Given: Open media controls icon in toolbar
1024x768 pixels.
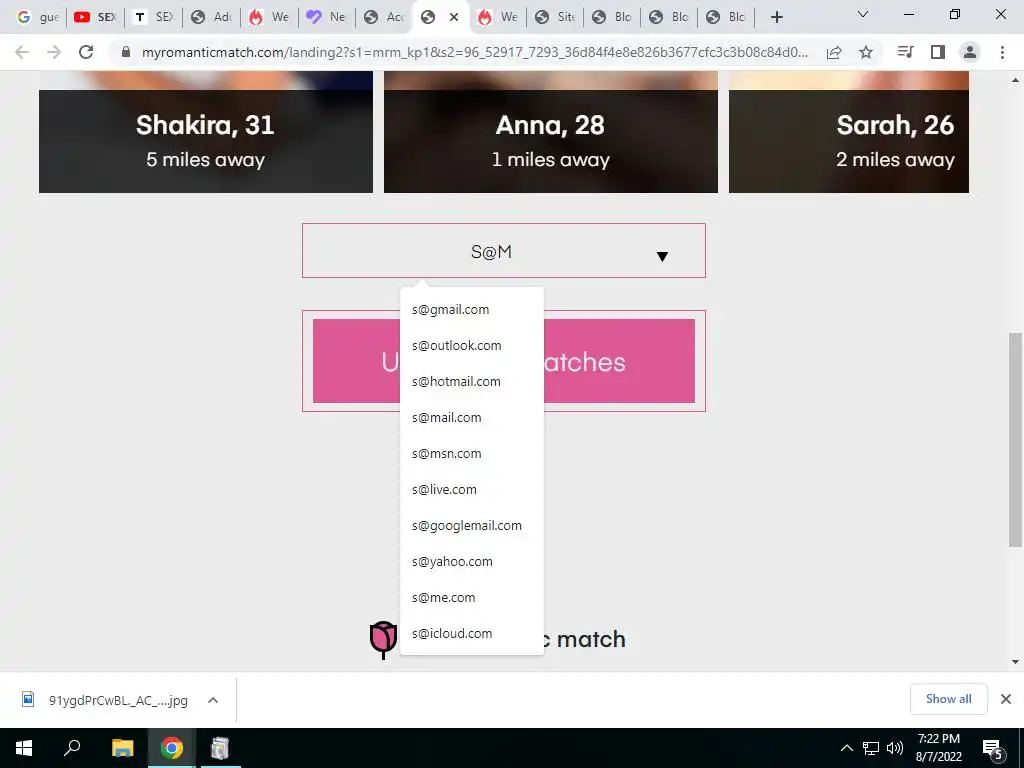Looking at the screenshot, I should (x=905, y=52).
